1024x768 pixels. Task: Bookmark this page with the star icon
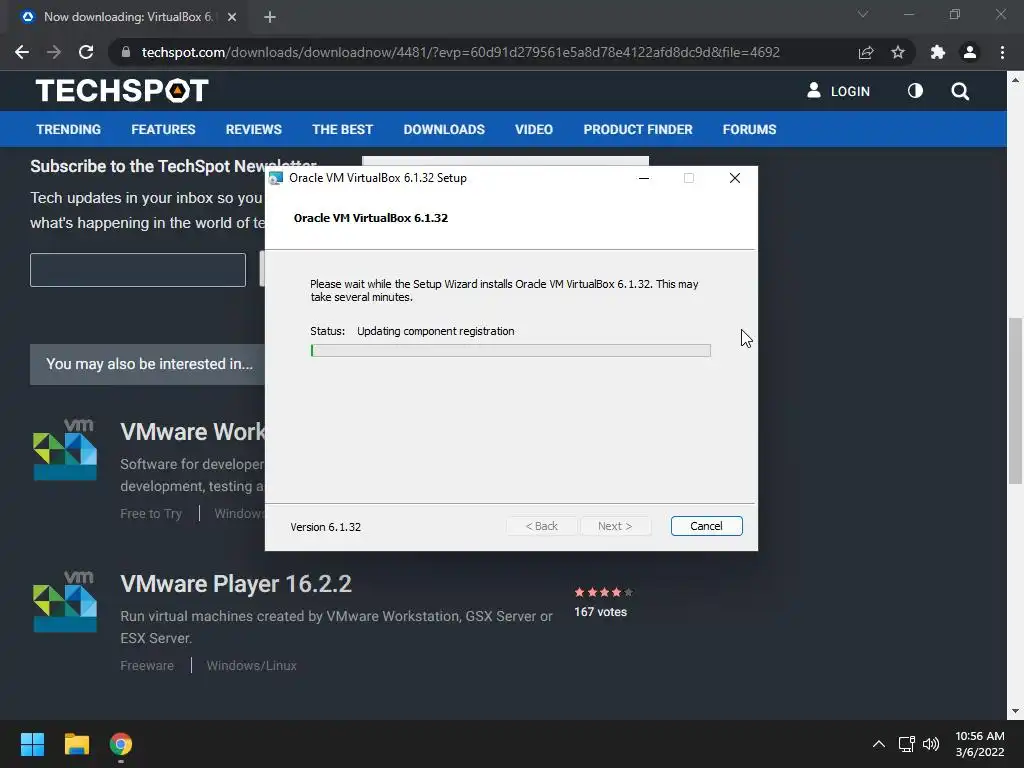point(898,52)
